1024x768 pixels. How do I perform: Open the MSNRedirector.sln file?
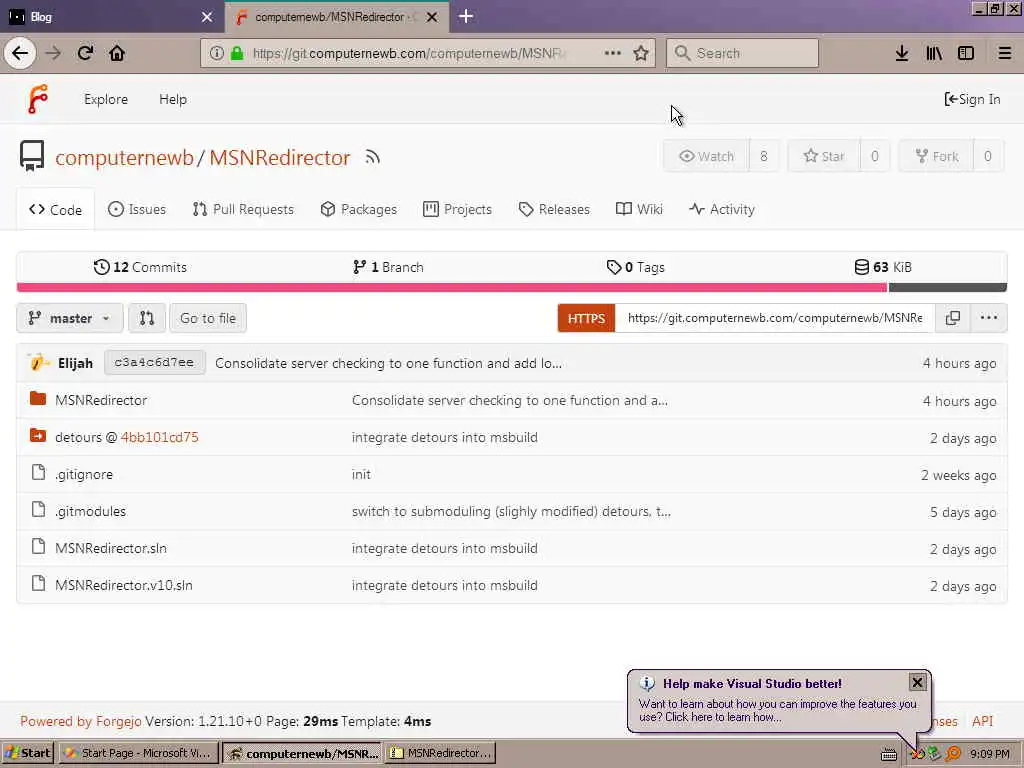click(x=111, y=549)
